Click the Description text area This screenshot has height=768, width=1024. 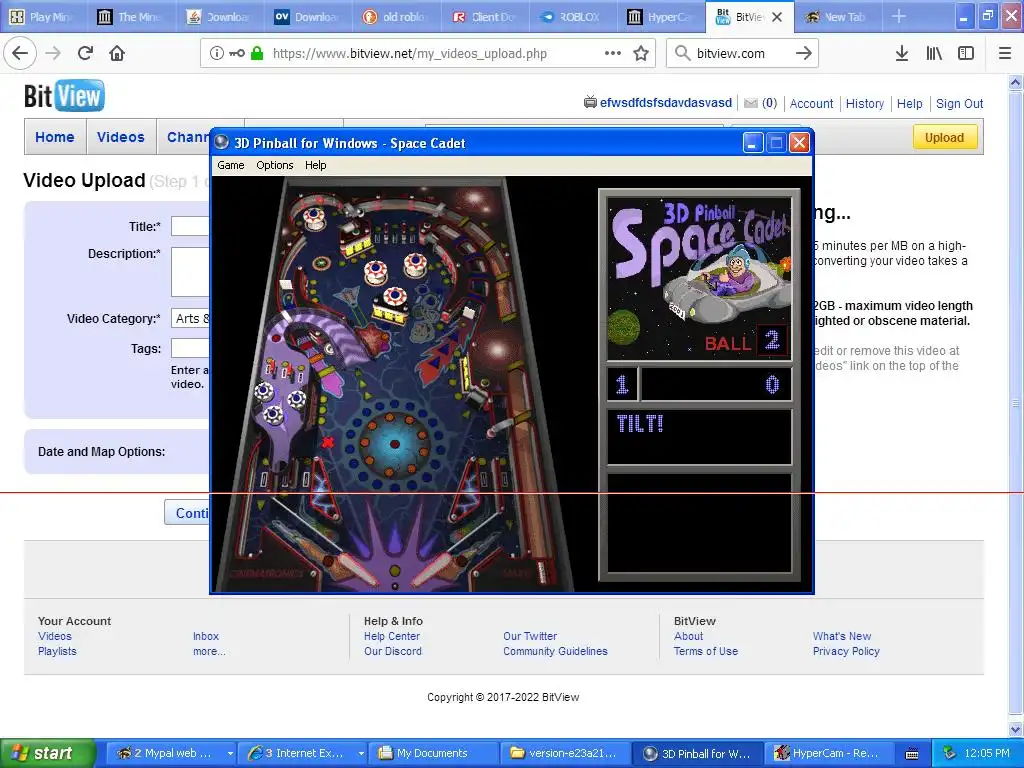190,272
